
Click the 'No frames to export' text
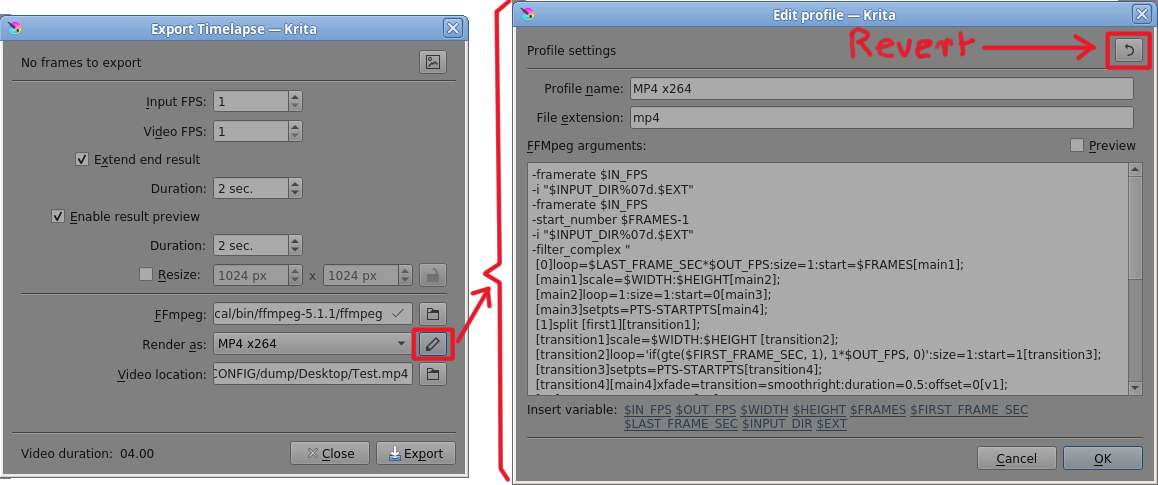click(81, 63)
